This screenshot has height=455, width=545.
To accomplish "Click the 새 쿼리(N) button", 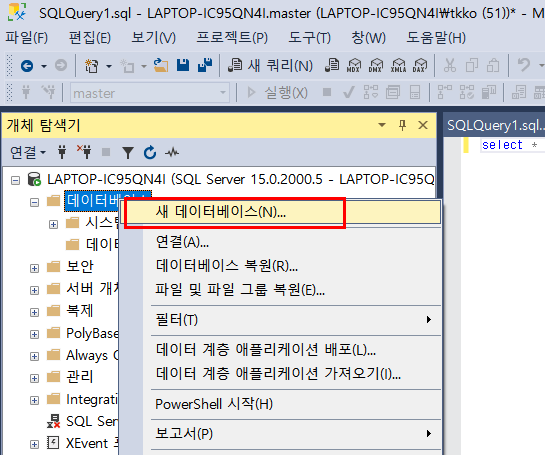I will point(270,65).
